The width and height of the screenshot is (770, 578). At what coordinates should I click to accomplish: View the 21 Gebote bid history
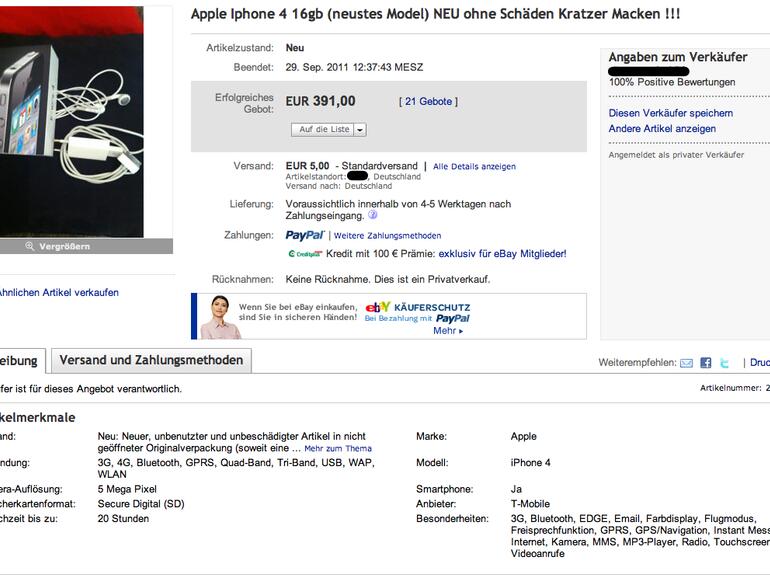[x=428, y=102]
